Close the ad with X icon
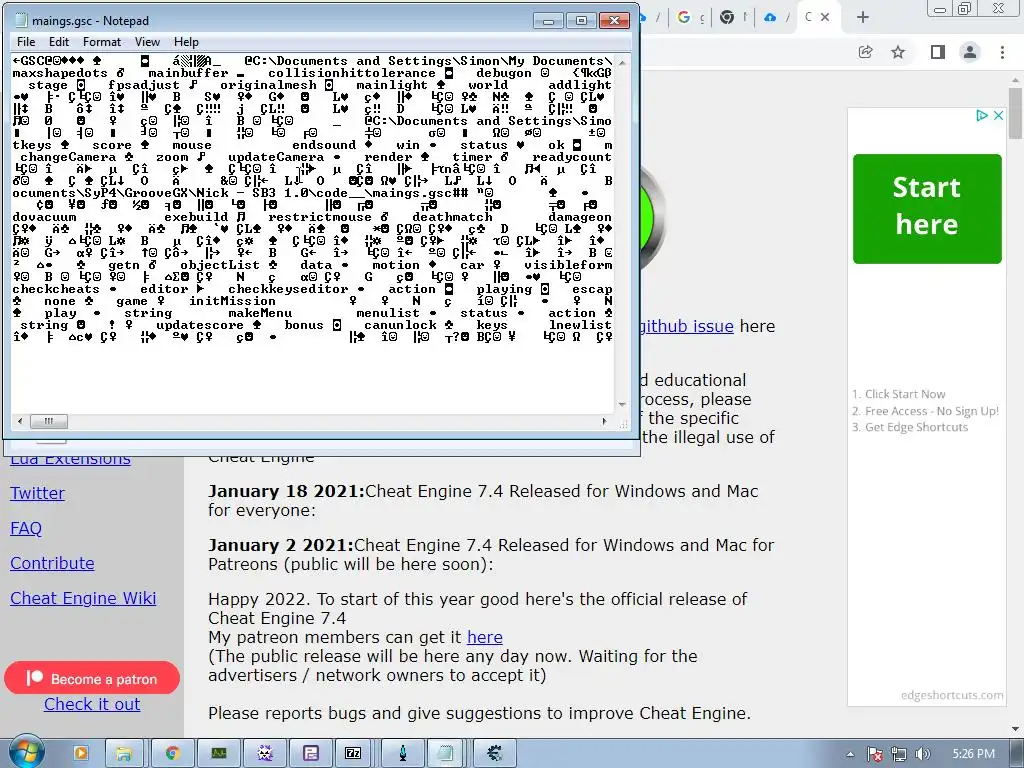 998,116
